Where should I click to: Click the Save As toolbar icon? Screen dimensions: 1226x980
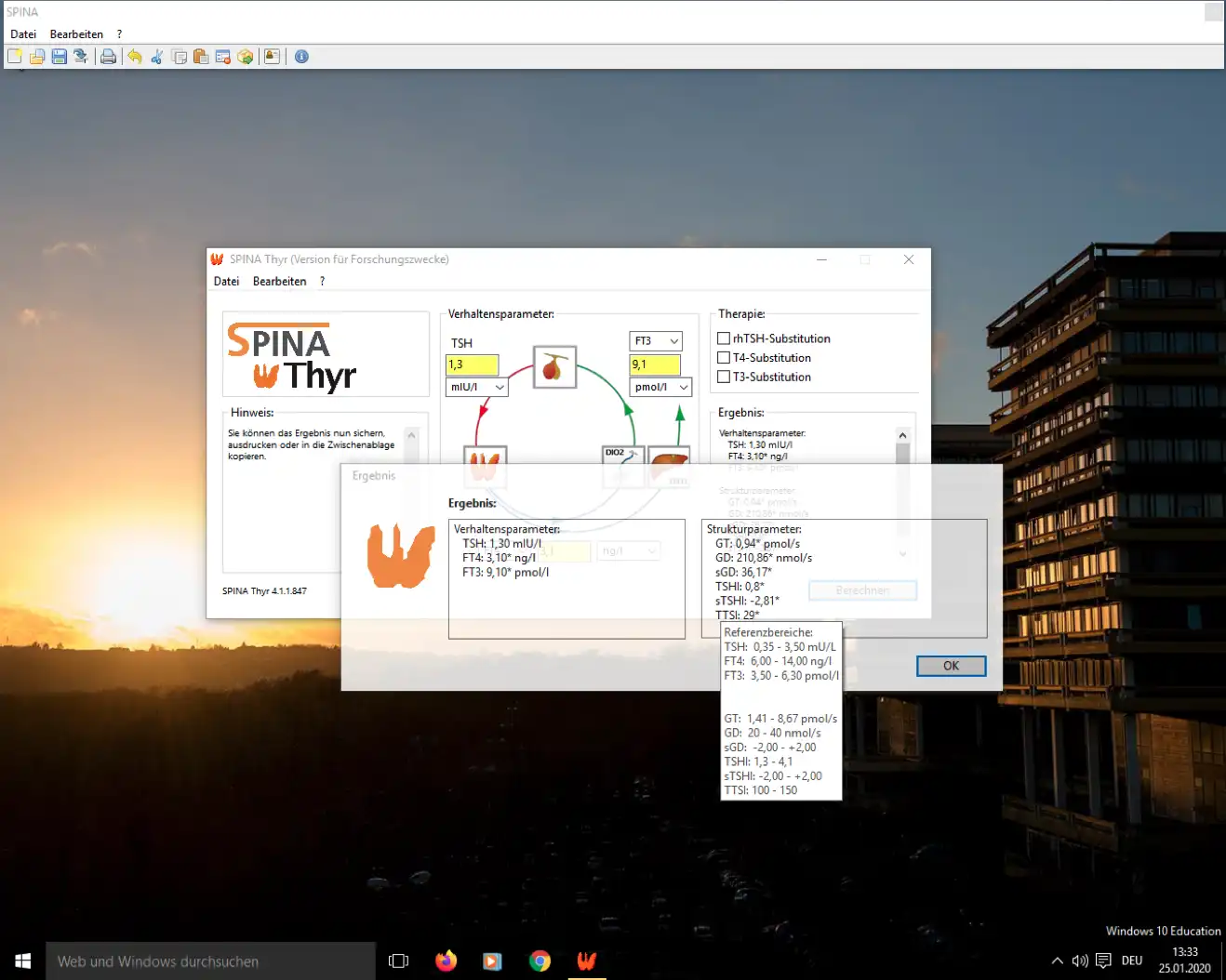(81, 57)
